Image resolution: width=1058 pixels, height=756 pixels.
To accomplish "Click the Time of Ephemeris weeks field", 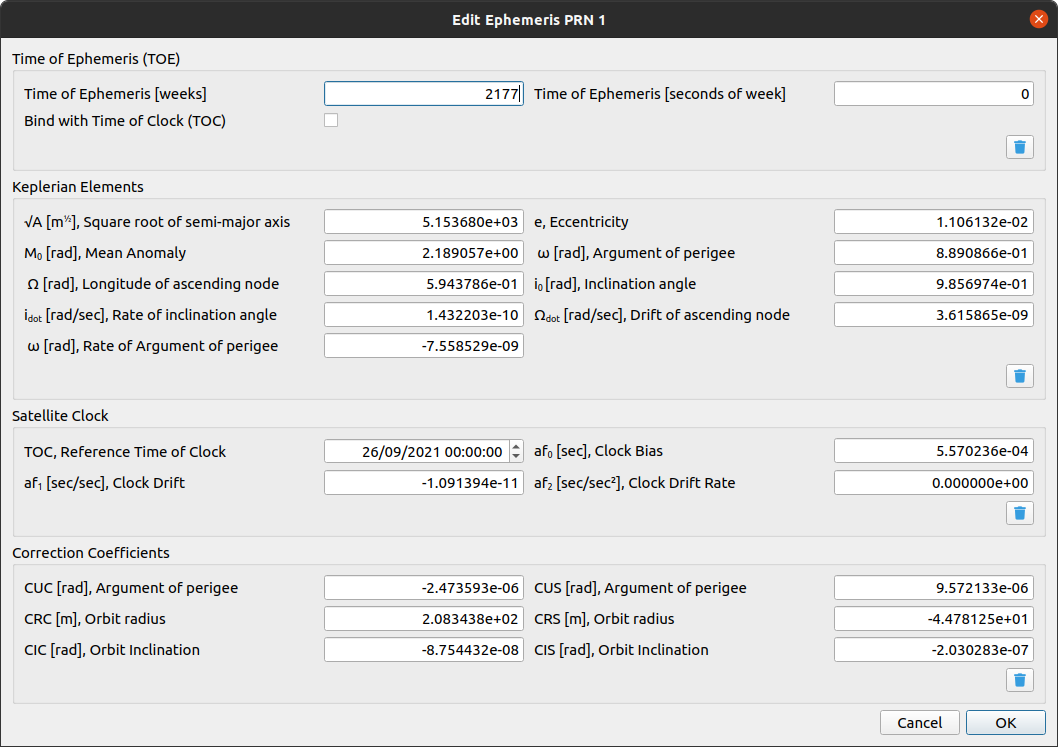I will [423, 94].
